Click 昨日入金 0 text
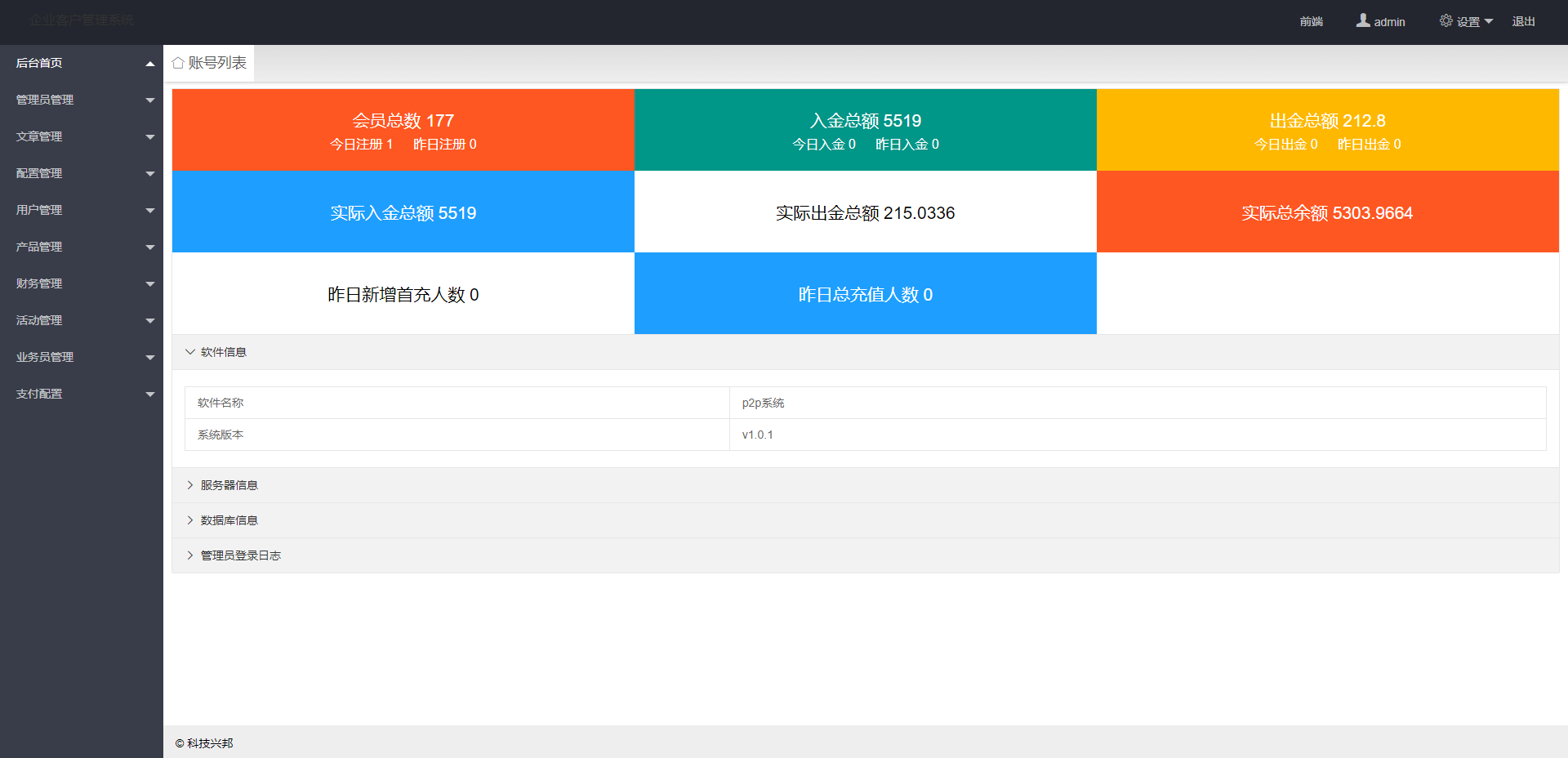The width and height of the screenshot is (1568, 758). coord(907,145)
